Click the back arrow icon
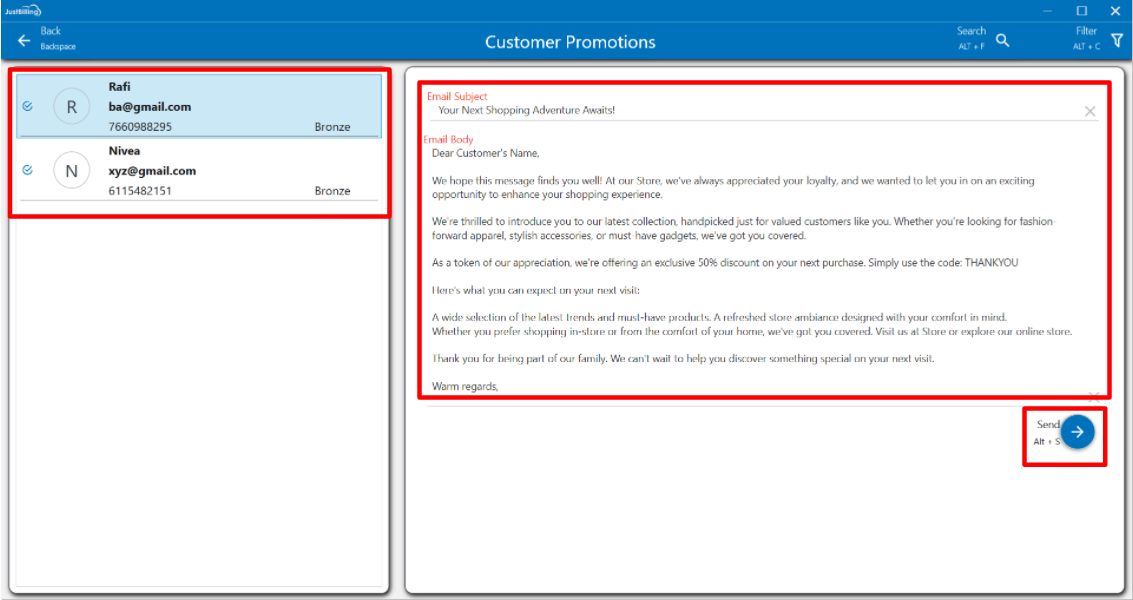 click(x=24, y=41)
